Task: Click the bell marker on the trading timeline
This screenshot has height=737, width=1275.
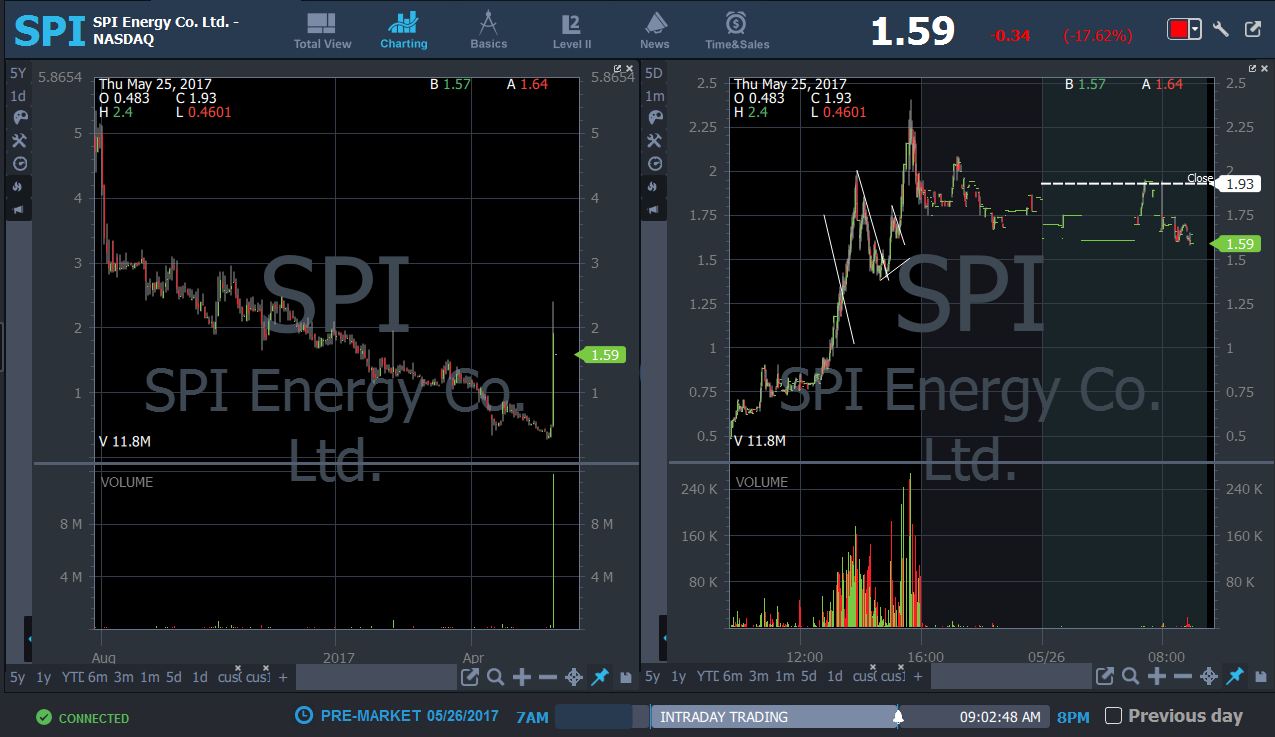Action: [x=898, y=717]
